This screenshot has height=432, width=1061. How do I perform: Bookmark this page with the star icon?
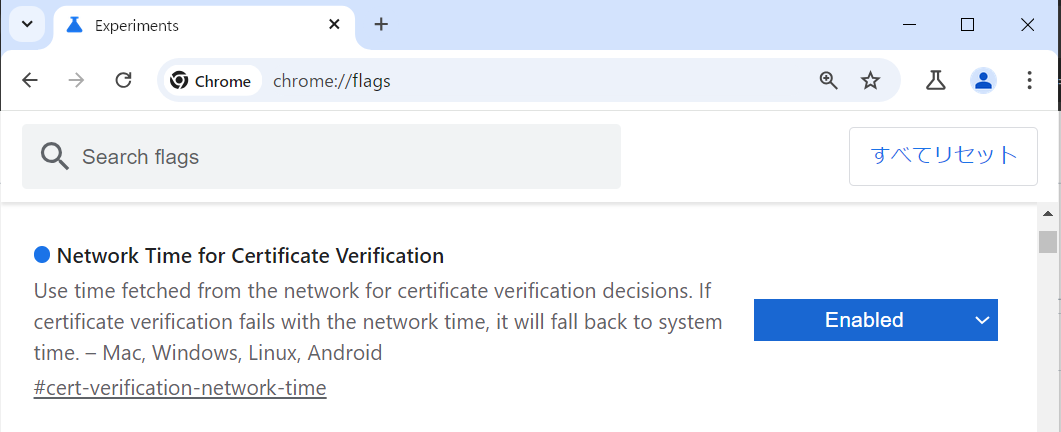point(870,81)
